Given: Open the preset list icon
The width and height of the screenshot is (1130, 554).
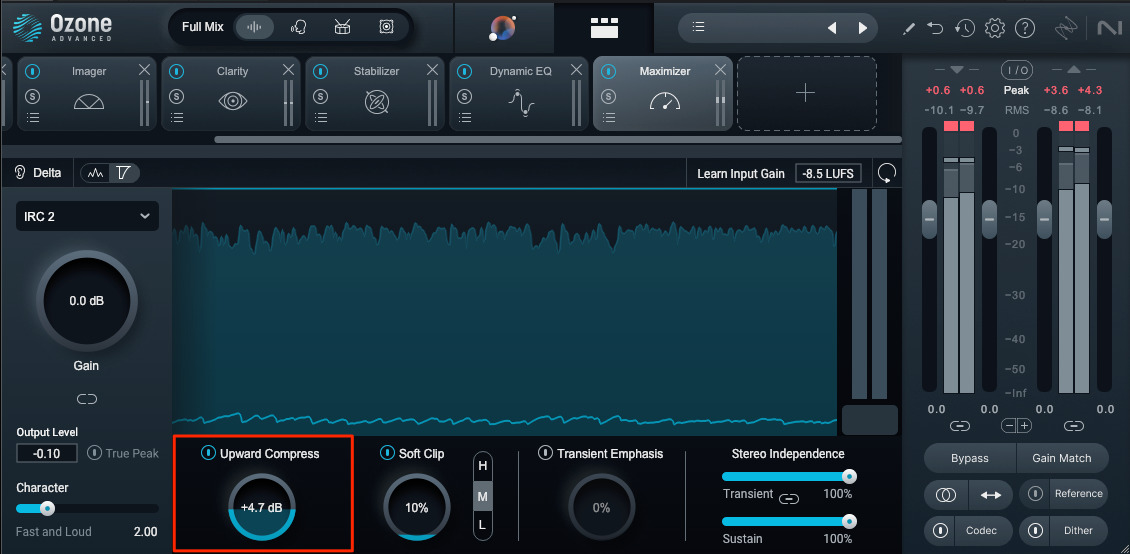Looking at the screenshot, I should (698, 27).
